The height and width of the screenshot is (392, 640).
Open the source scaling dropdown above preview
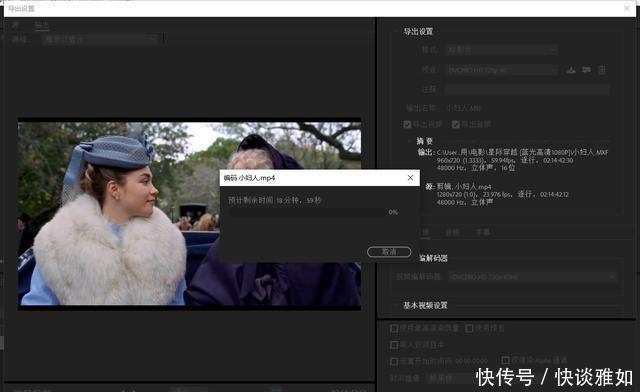click(x=100, y=39)
